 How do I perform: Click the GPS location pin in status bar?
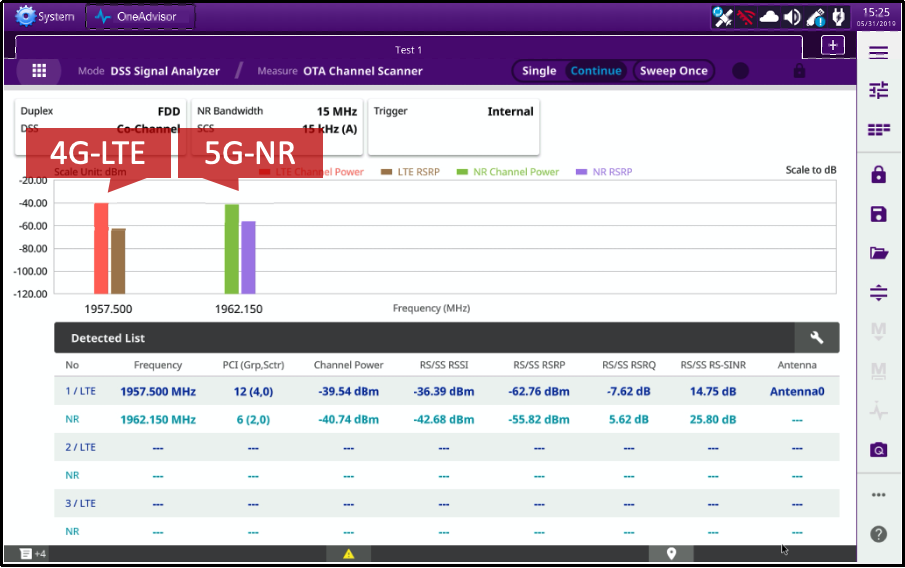point(671,554)
